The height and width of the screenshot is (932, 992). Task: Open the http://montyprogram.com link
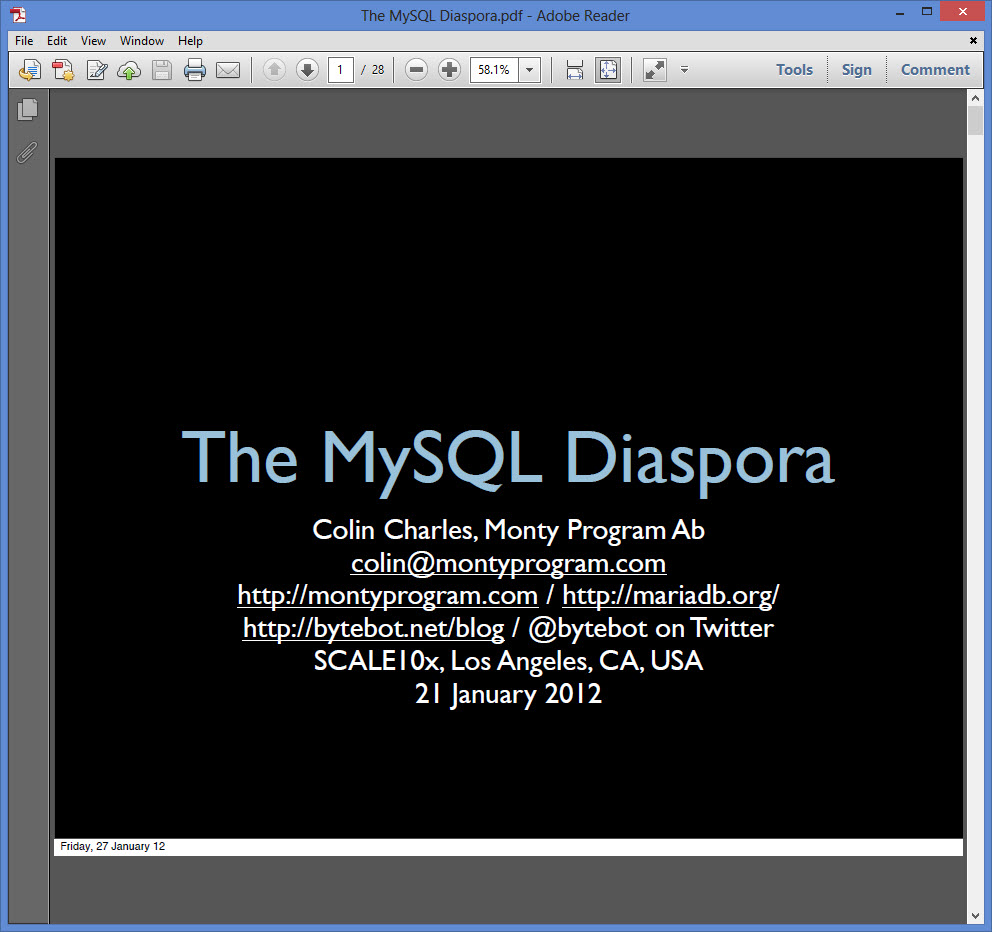click(387, 595)
